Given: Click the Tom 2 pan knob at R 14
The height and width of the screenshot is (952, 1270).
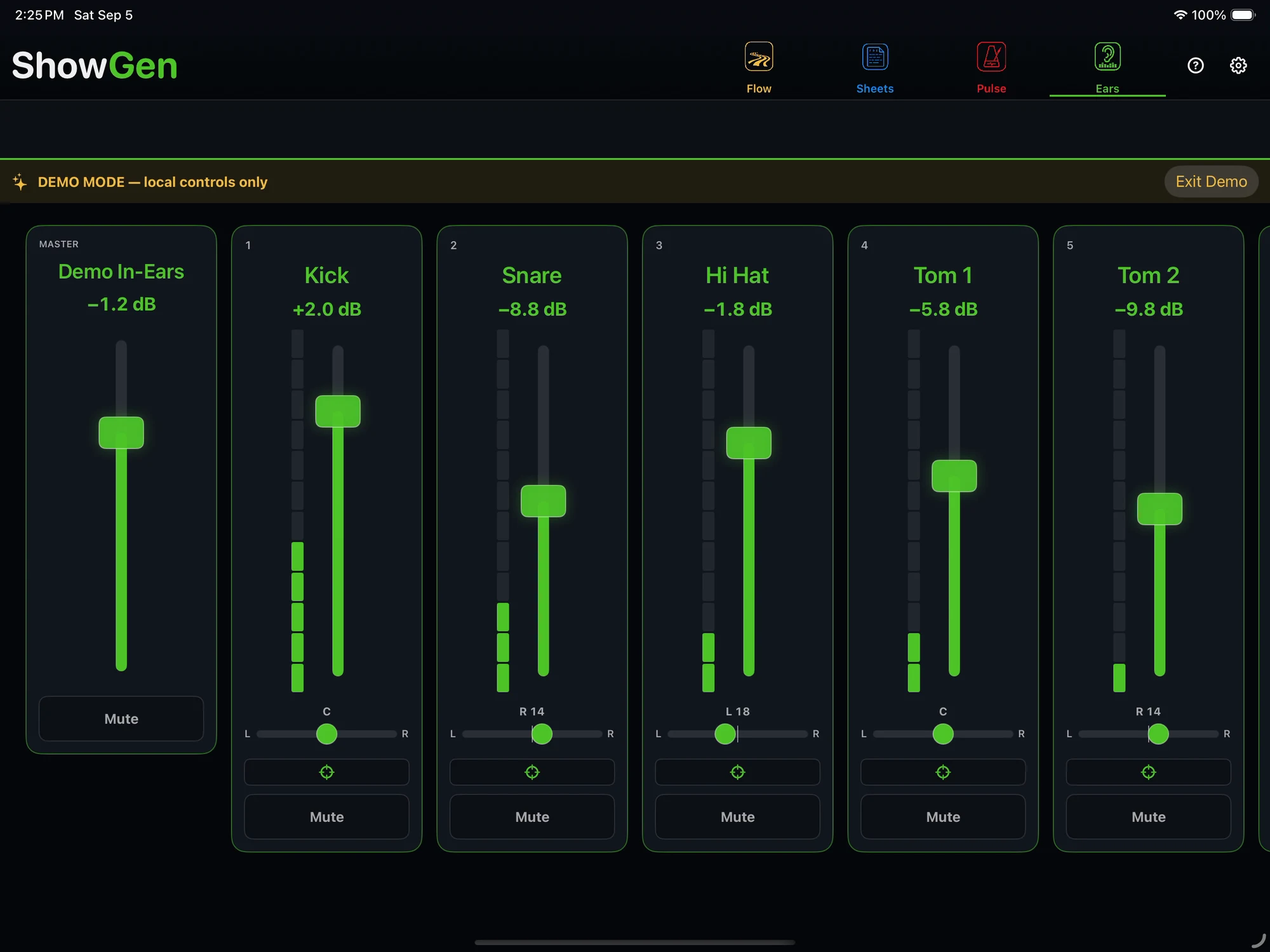Looking at the screenshot, I should coord(1158,734).
